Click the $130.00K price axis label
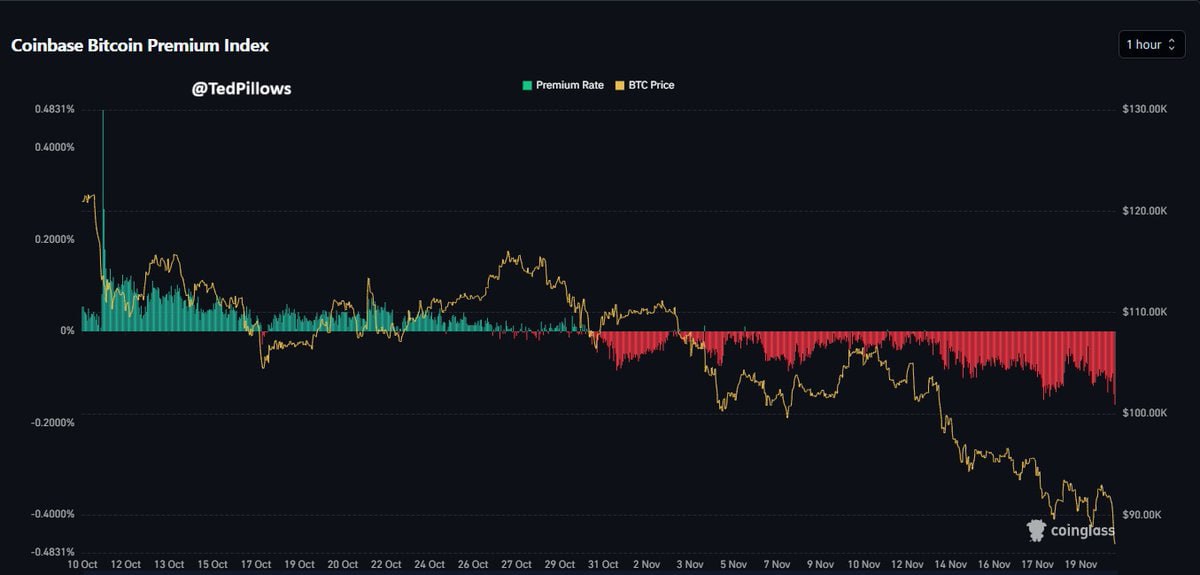Image resolution: width=1200 pixels, height=575 pixels. click(x=1145, y=109)
